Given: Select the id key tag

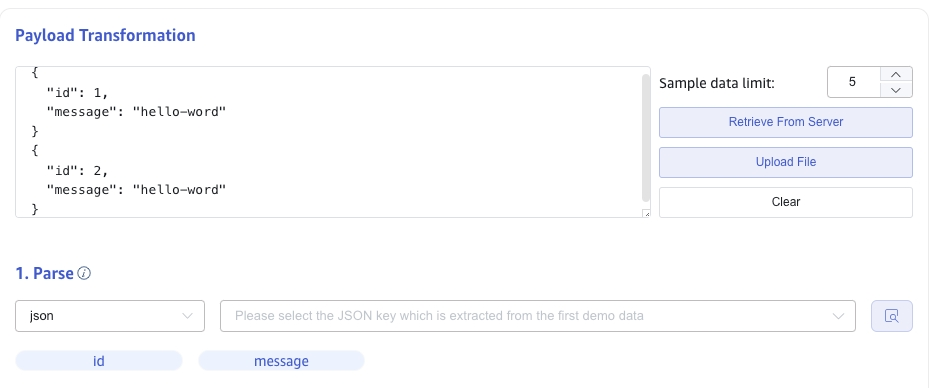Looking at the screenshot, I should point(98,361).
